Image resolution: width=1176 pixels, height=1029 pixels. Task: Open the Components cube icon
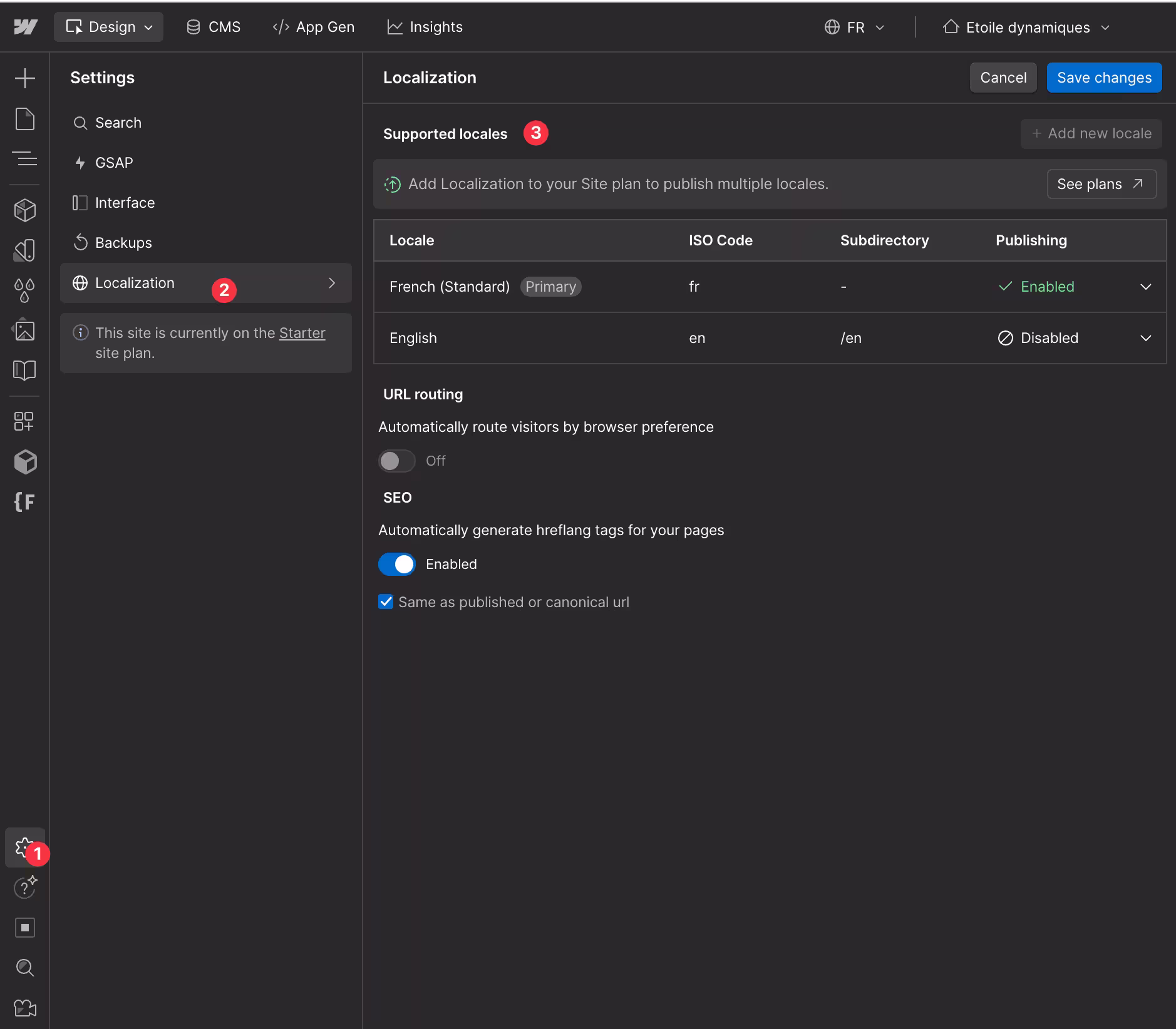point(25,210)
